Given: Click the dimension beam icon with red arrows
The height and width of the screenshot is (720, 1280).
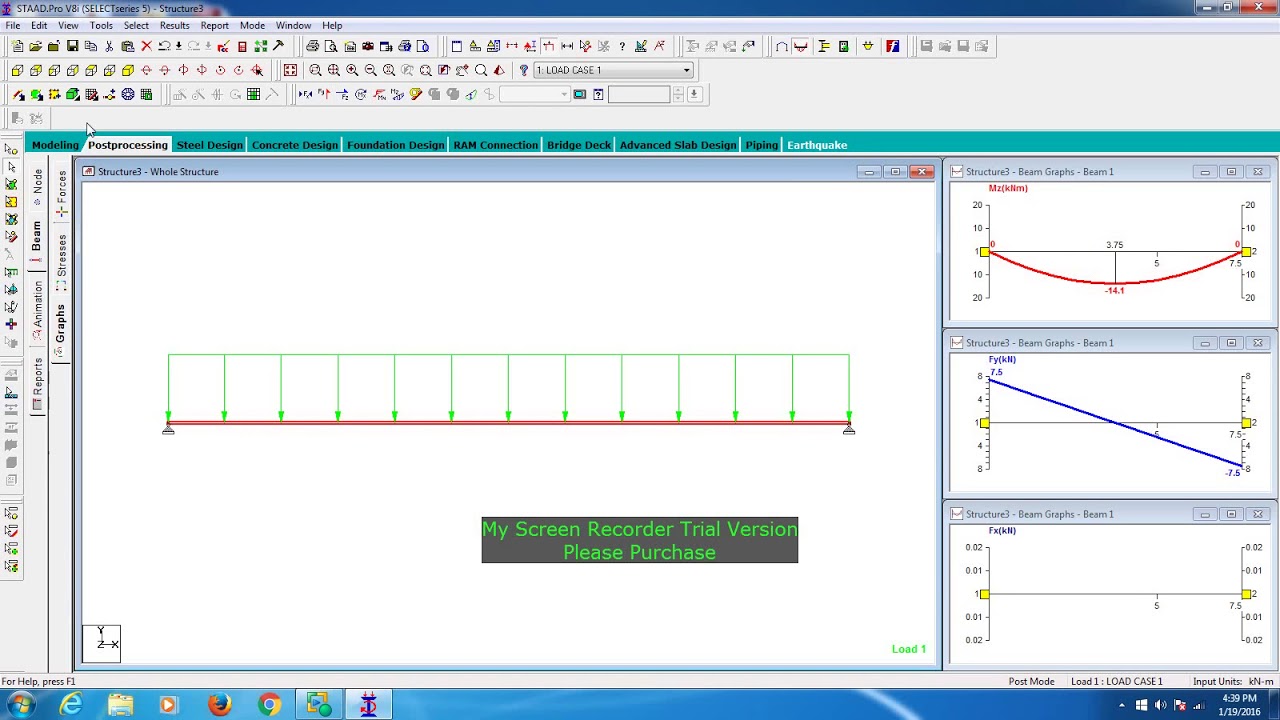Looking at the screenshot, I should (x=511, y=46).
